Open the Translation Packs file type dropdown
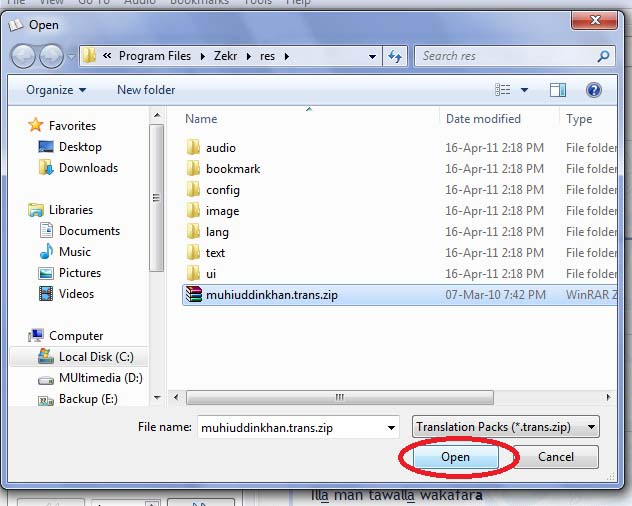 (506, 427)
